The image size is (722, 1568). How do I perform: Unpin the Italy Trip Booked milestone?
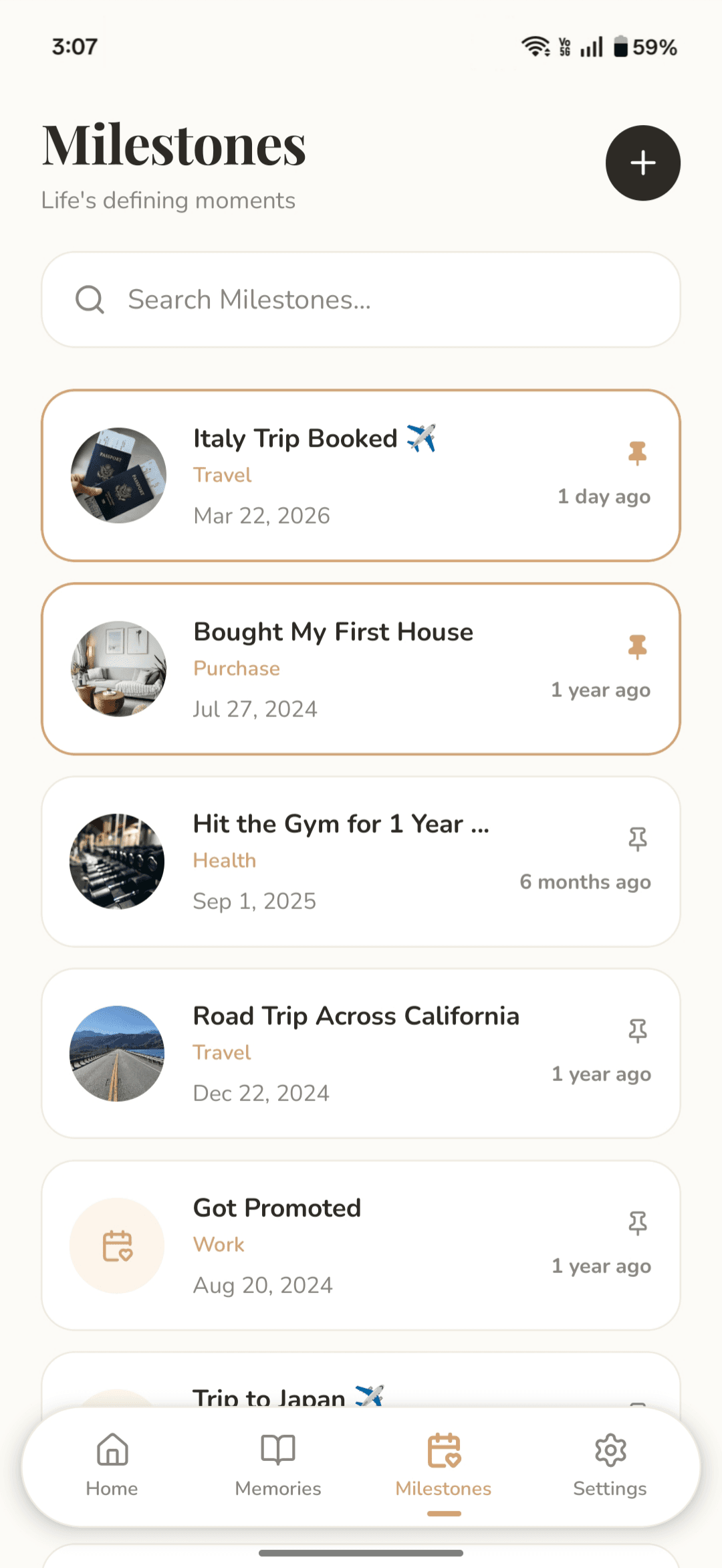(x=638, y=453)
